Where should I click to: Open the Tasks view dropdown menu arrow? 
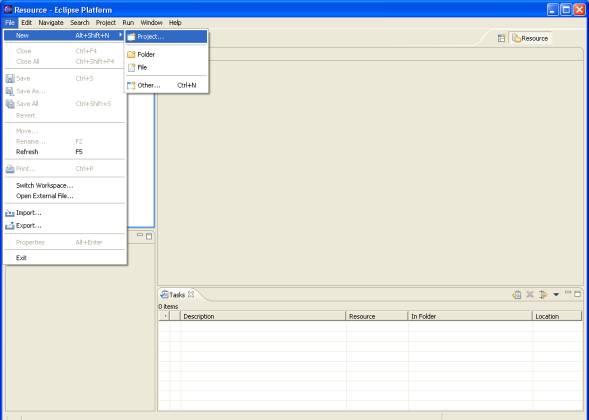pos(556,295)
